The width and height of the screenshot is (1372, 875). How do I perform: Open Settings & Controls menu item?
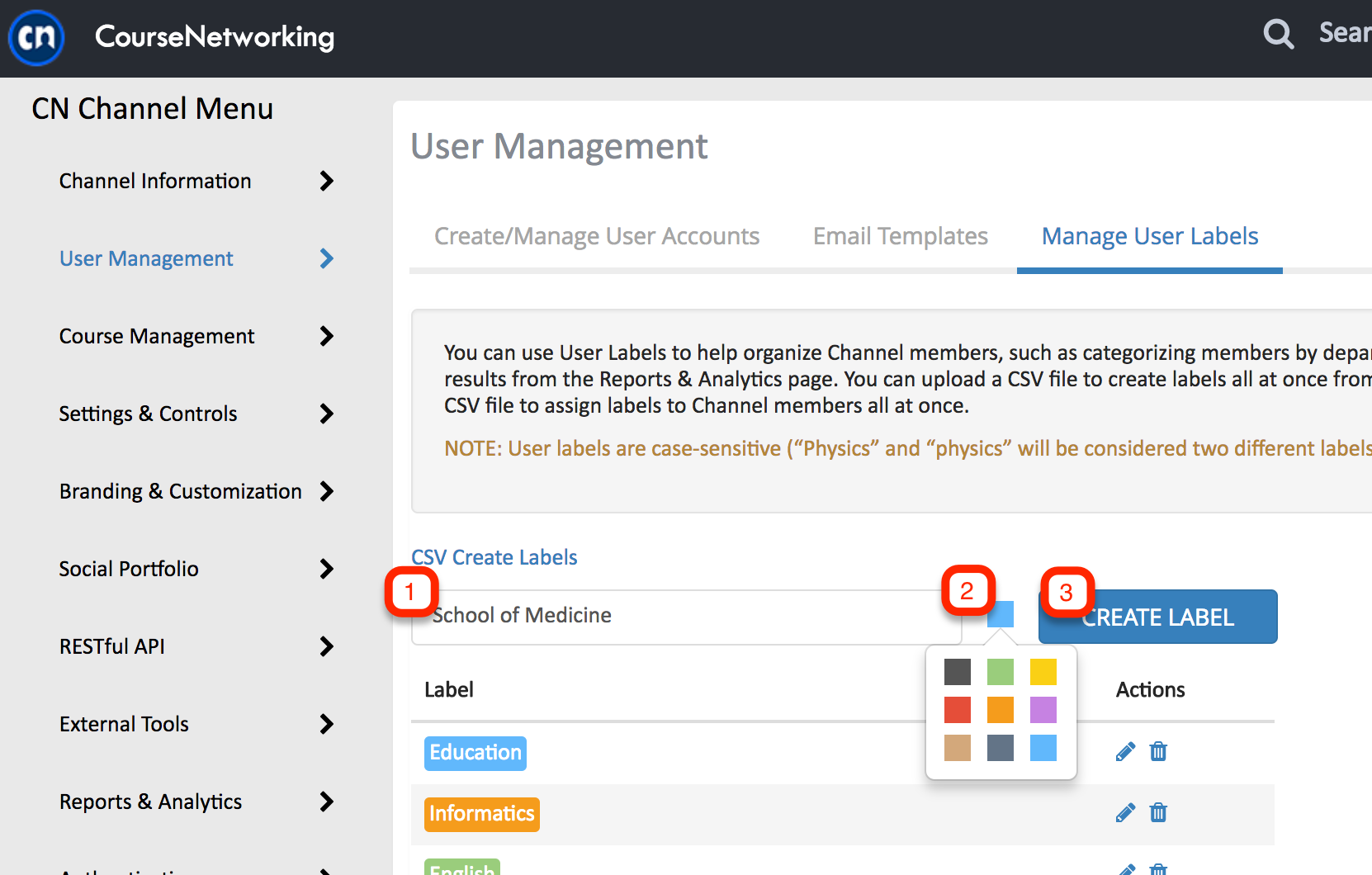point(149,414)
